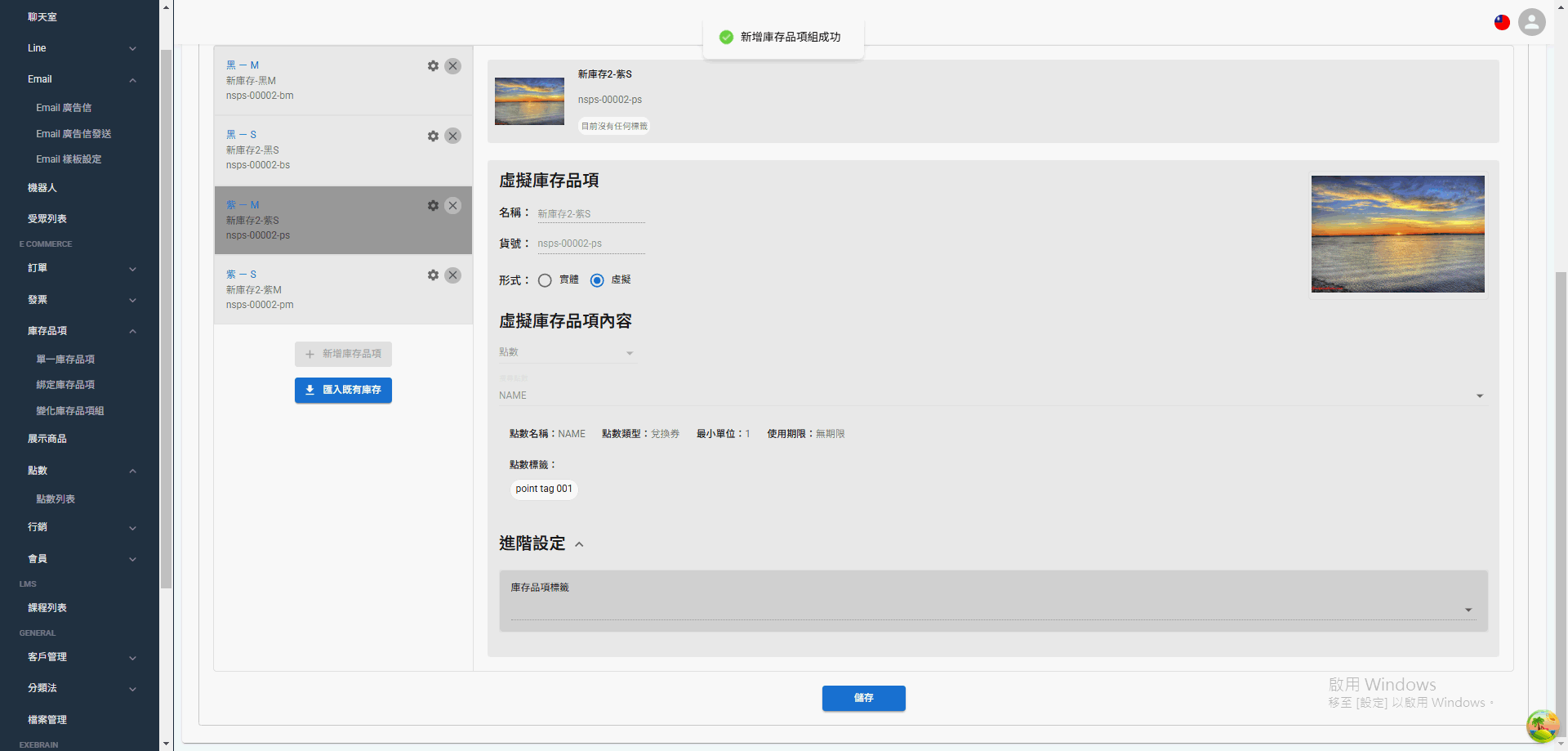Viewport: 1568px width, 751px height.
Task: Select the 黑－M variant link
Action: pos(243,65)
